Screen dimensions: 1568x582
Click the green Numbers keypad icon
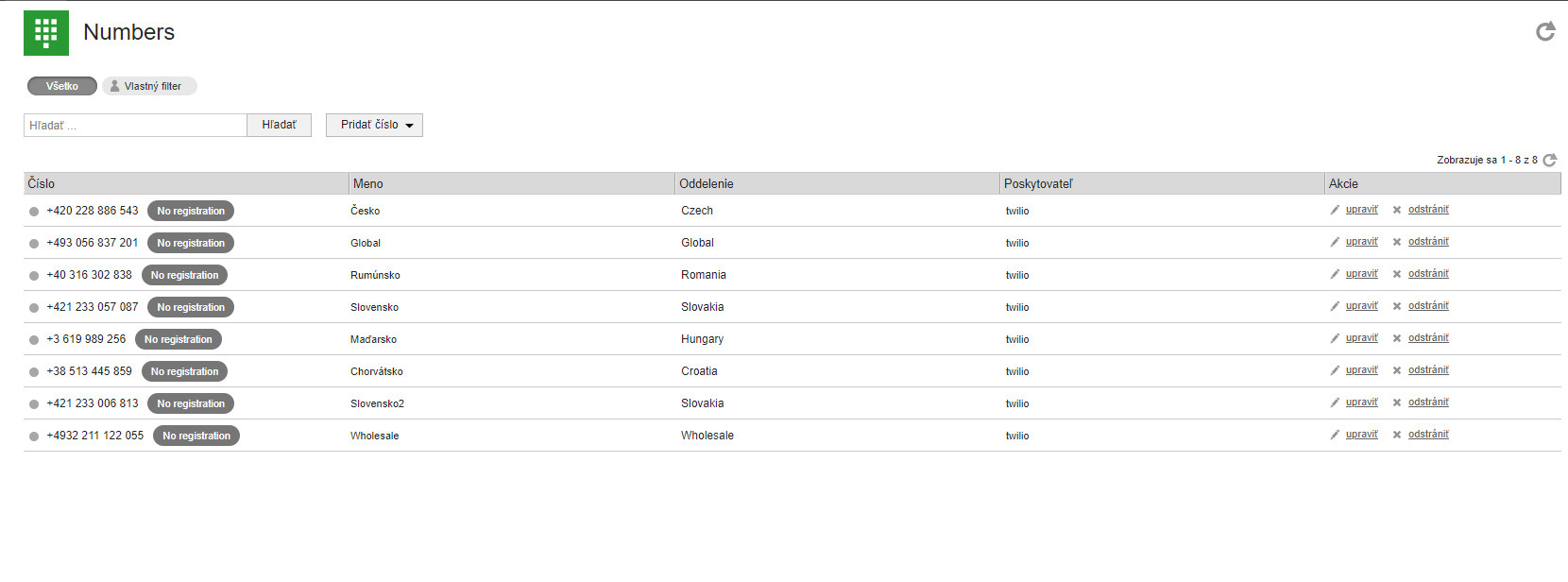coord(45,33)
